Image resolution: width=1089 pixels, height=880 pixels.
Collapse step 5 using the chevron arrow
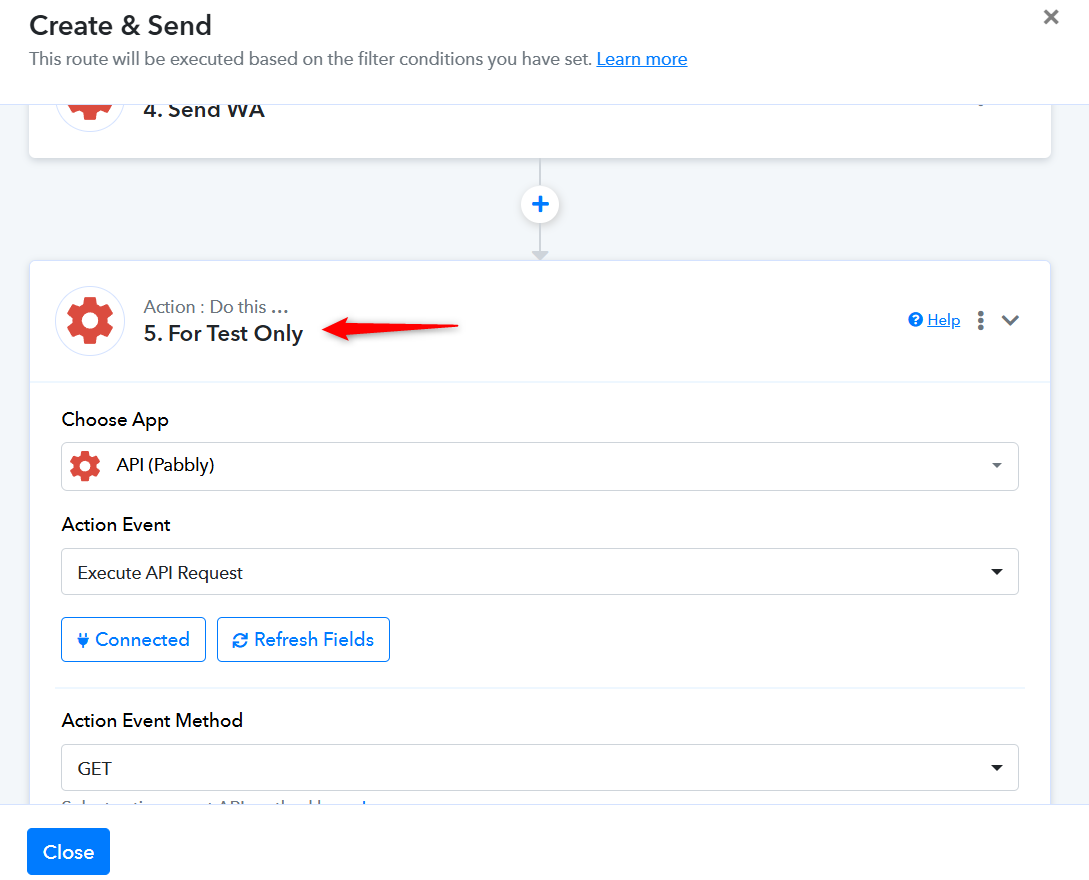1010,320
